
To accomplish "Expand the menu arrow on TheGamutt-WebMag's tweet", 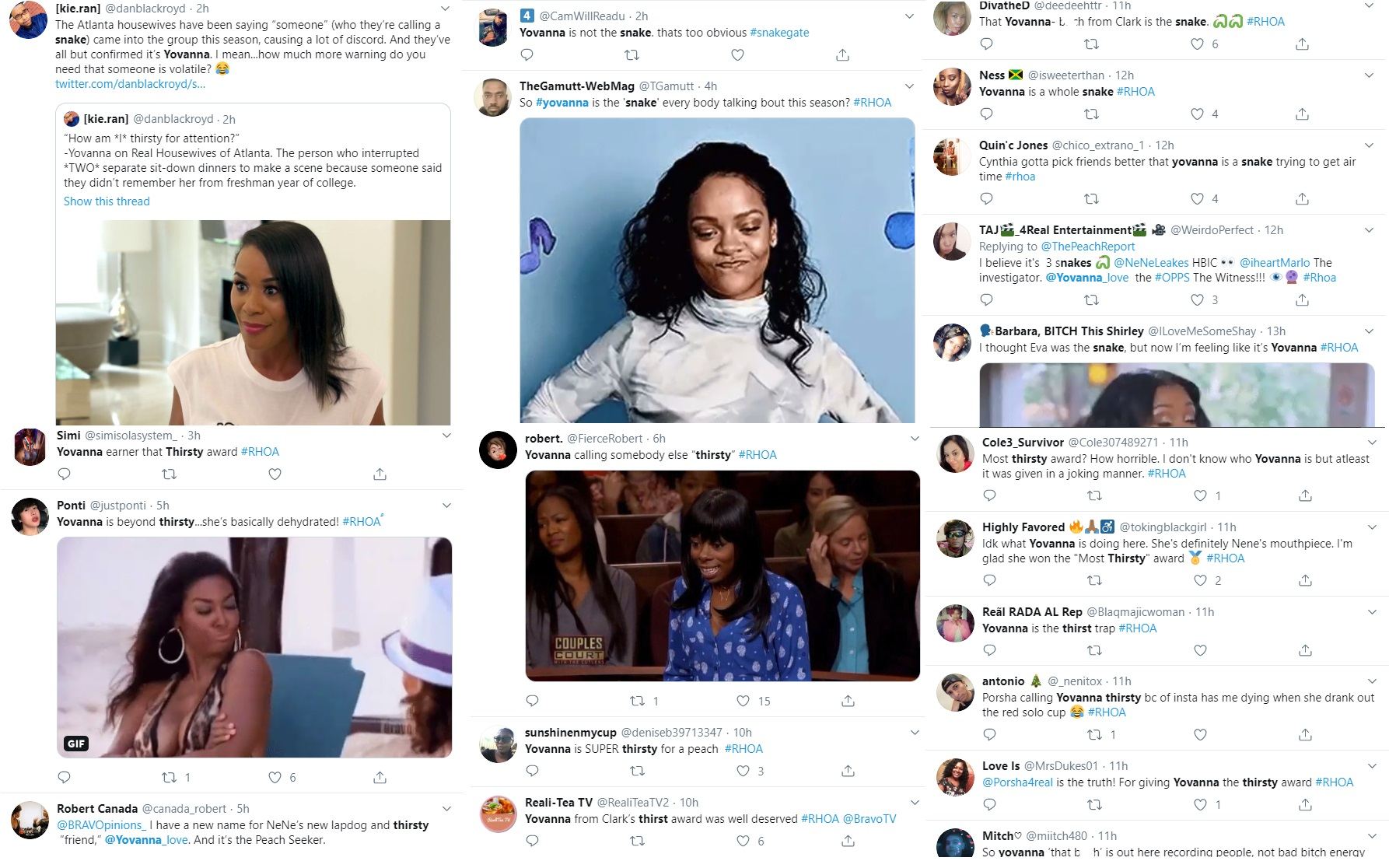I will pos(909,86).
